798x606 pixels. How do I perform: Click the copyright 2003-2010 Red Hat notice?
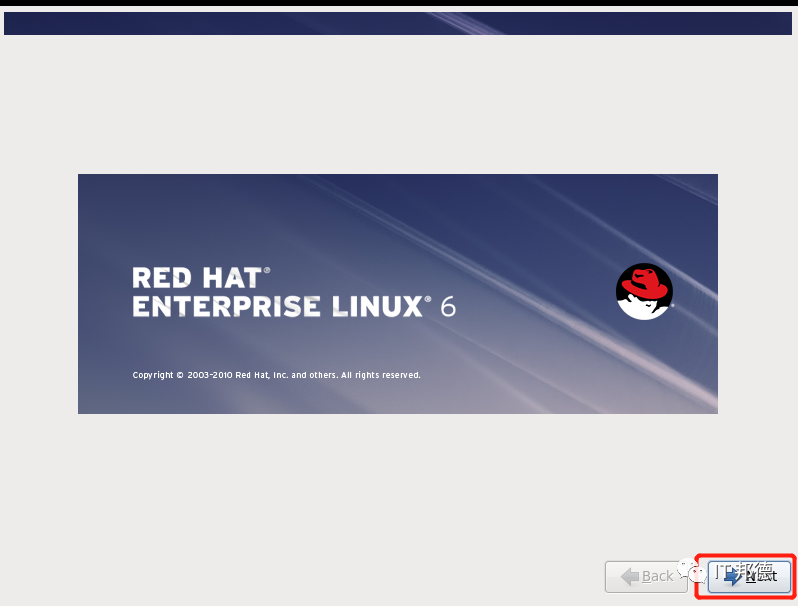276,375
